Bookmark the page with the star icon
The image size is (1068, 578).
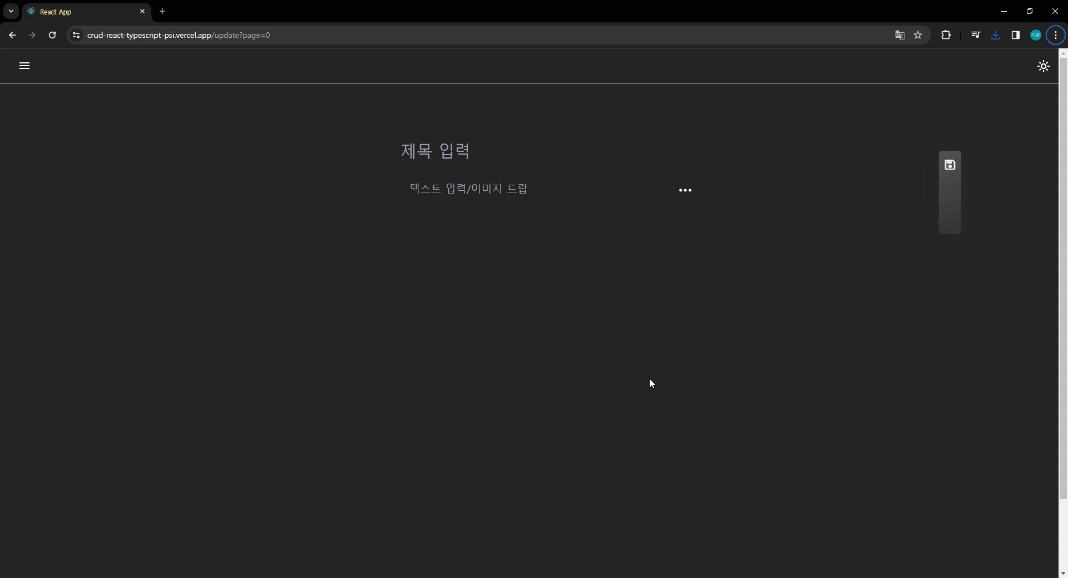click(917, 35)
